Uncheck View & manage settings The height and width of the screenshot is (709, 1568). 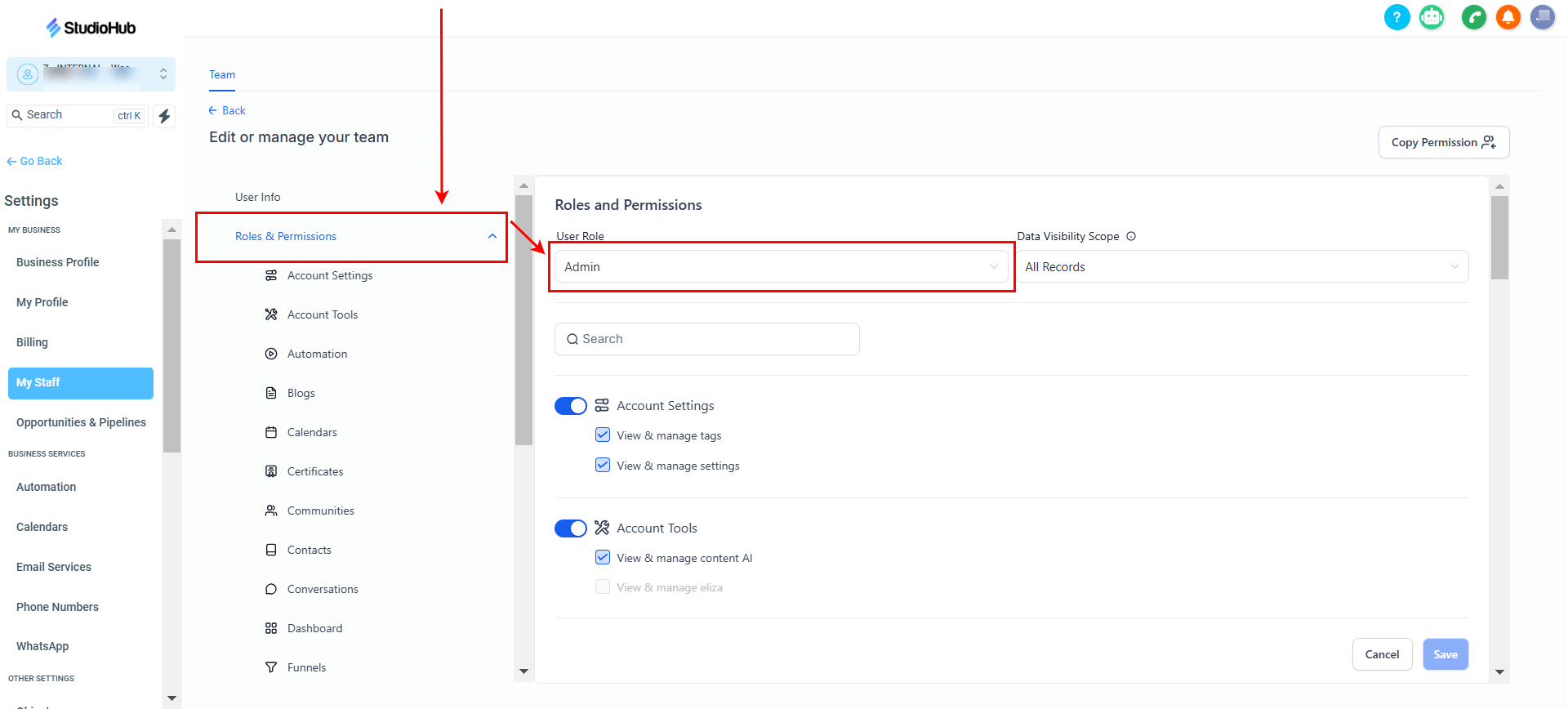603,465
